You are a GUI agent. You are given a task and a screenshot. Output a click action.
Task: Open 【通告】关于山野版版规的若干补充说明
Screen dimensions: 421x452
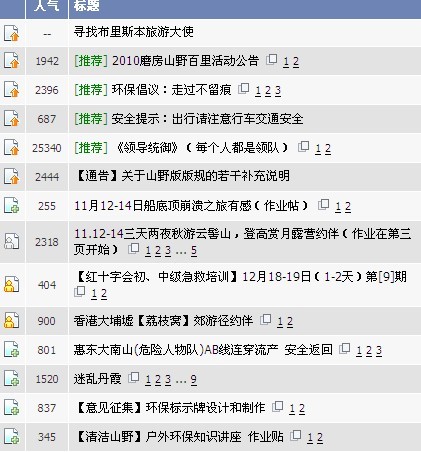coord(182,176)
